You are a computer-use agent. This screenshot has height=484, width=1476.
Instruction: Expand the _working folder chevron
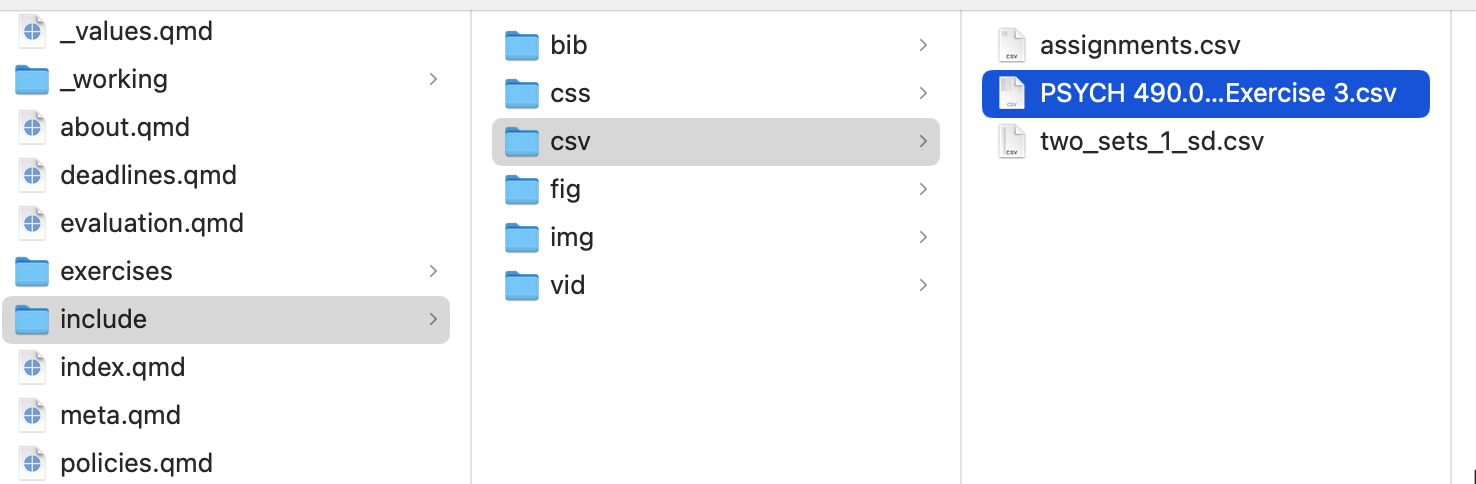click(x=433, y=79)
